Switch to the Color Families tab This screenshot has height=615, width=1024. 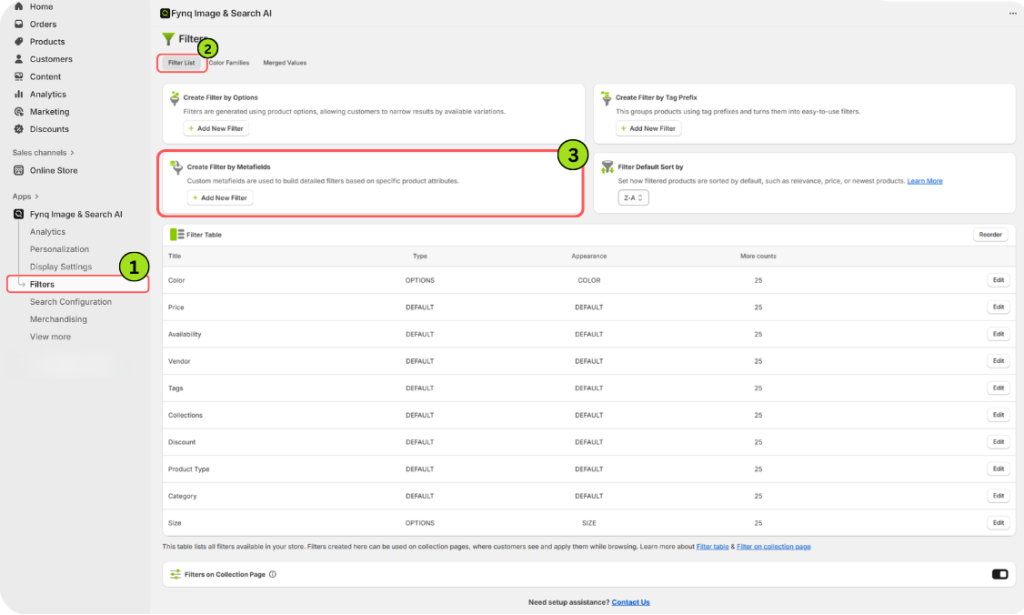pos(229,63)
